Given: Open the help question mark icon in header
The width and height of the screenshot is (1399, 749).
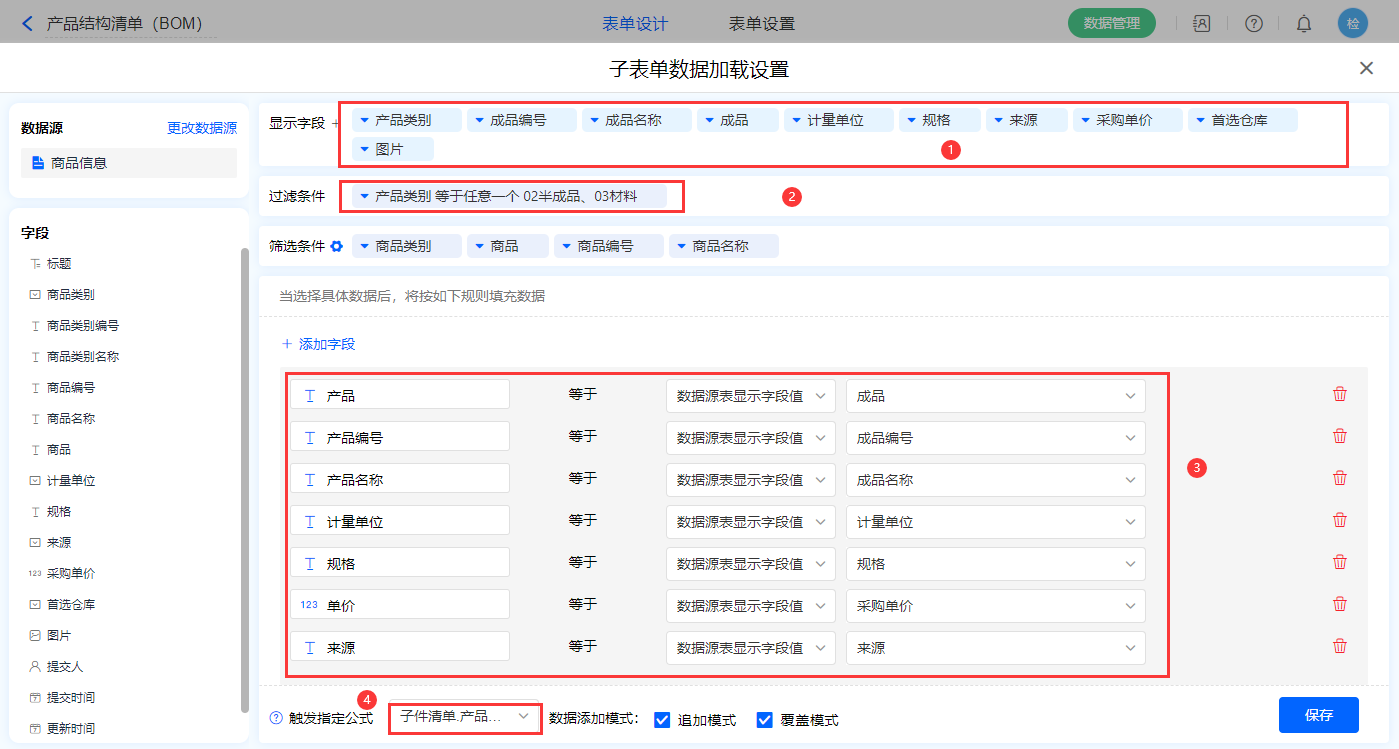Looking at the screenshot, I should (1253, 23).
